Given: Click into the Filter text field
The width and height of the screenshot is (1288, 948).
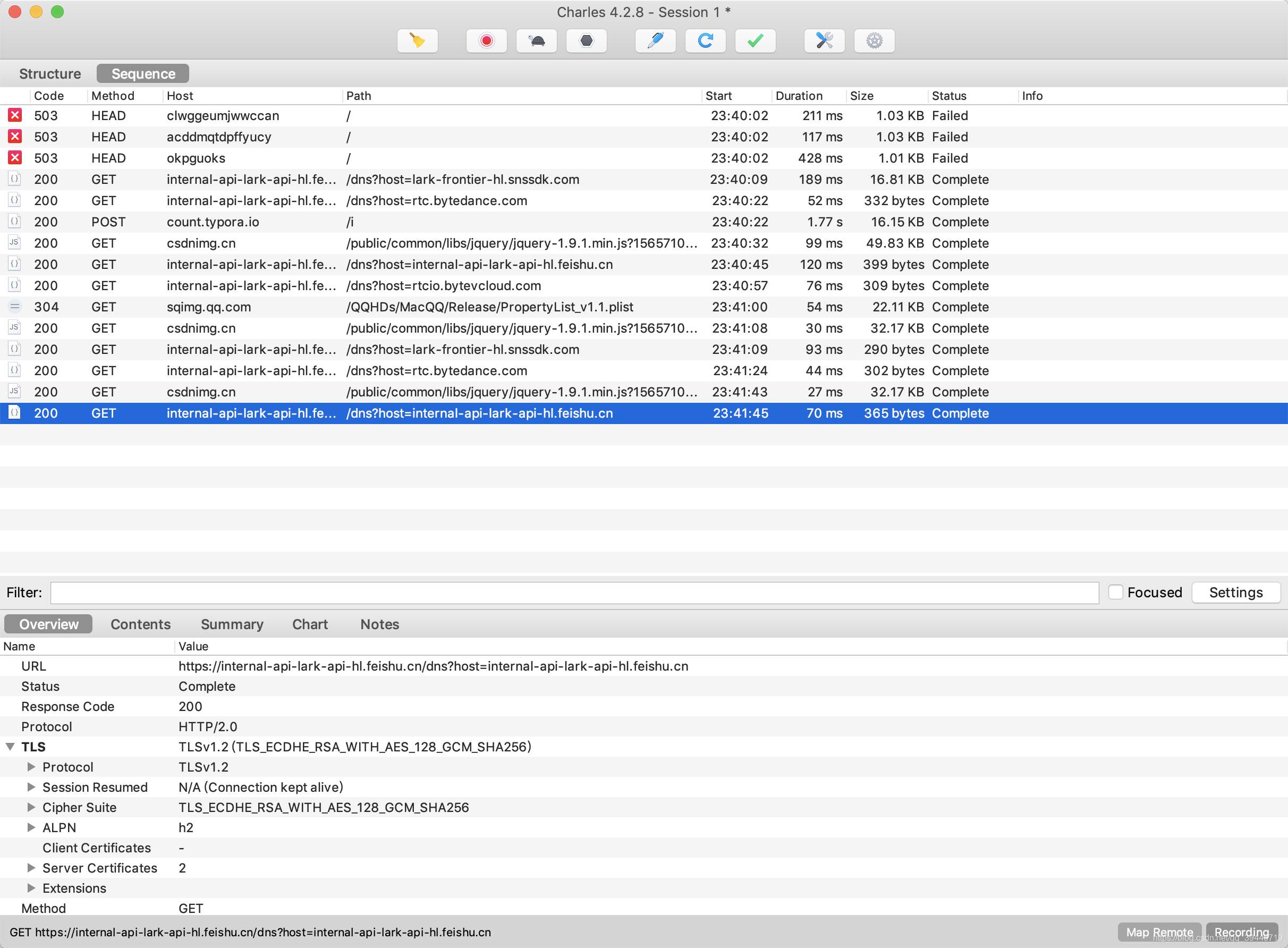Looking at the screenshot, I should pos(574,592).
